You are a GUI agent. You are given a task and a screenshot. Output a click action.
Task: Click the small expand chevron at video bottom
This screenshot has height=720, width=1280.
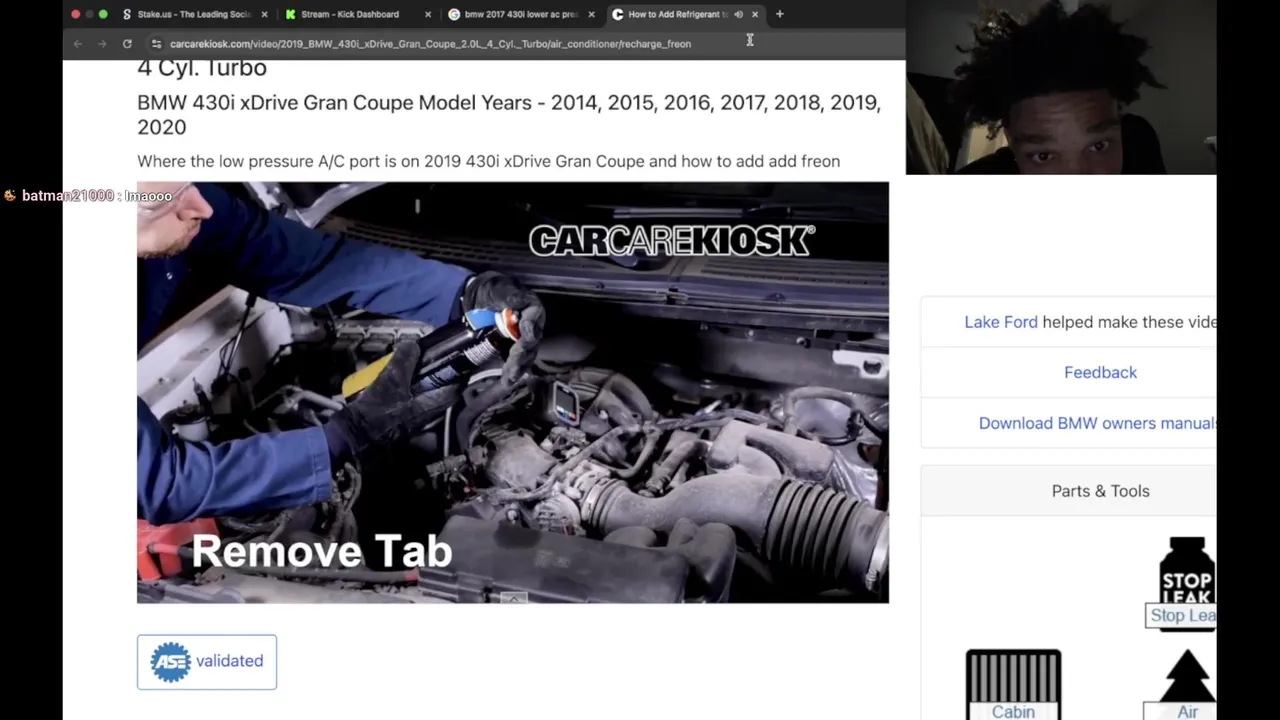click(513, 598)
